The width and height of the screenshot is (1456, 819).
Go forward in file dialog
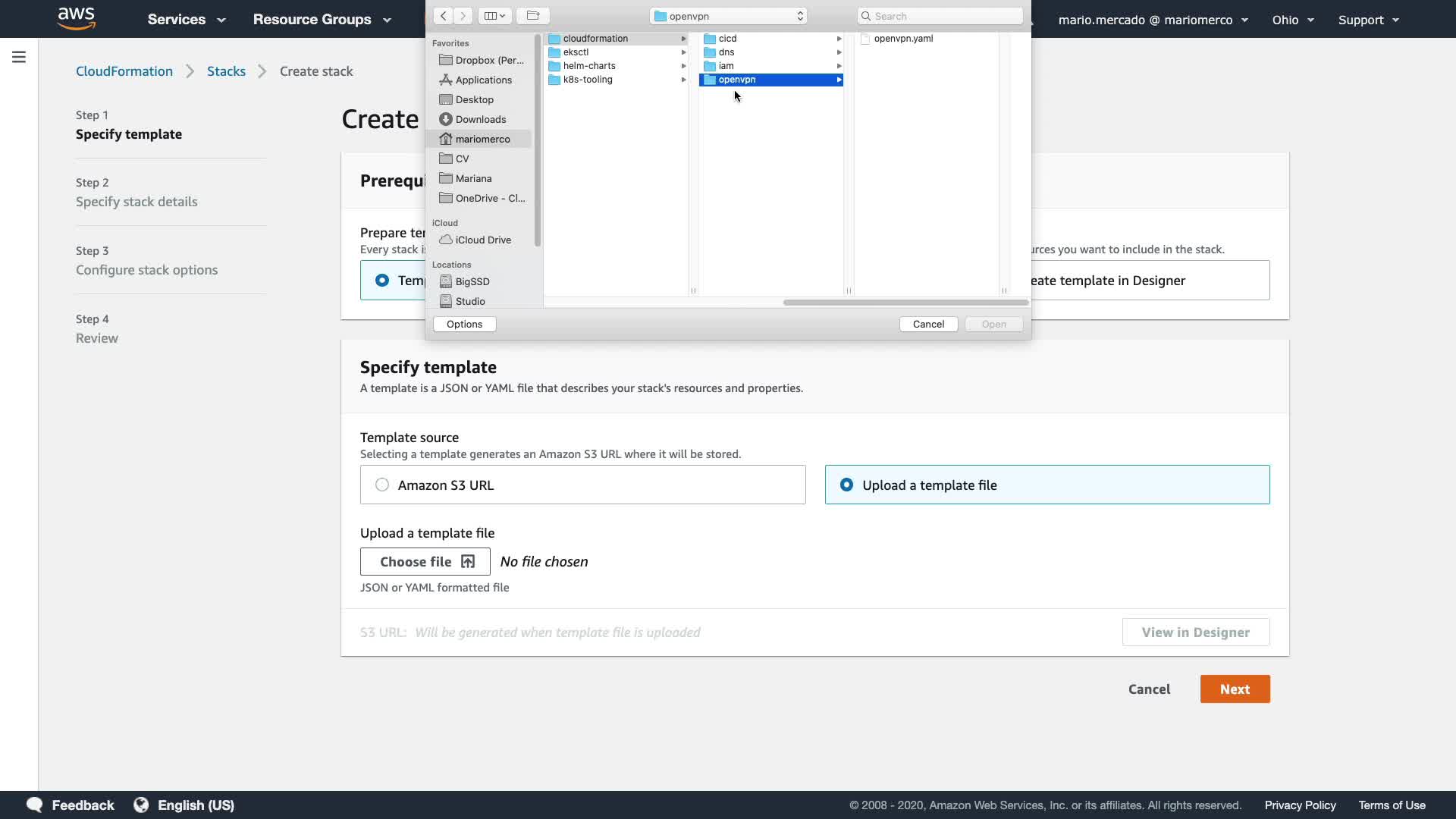coord(463,16)
